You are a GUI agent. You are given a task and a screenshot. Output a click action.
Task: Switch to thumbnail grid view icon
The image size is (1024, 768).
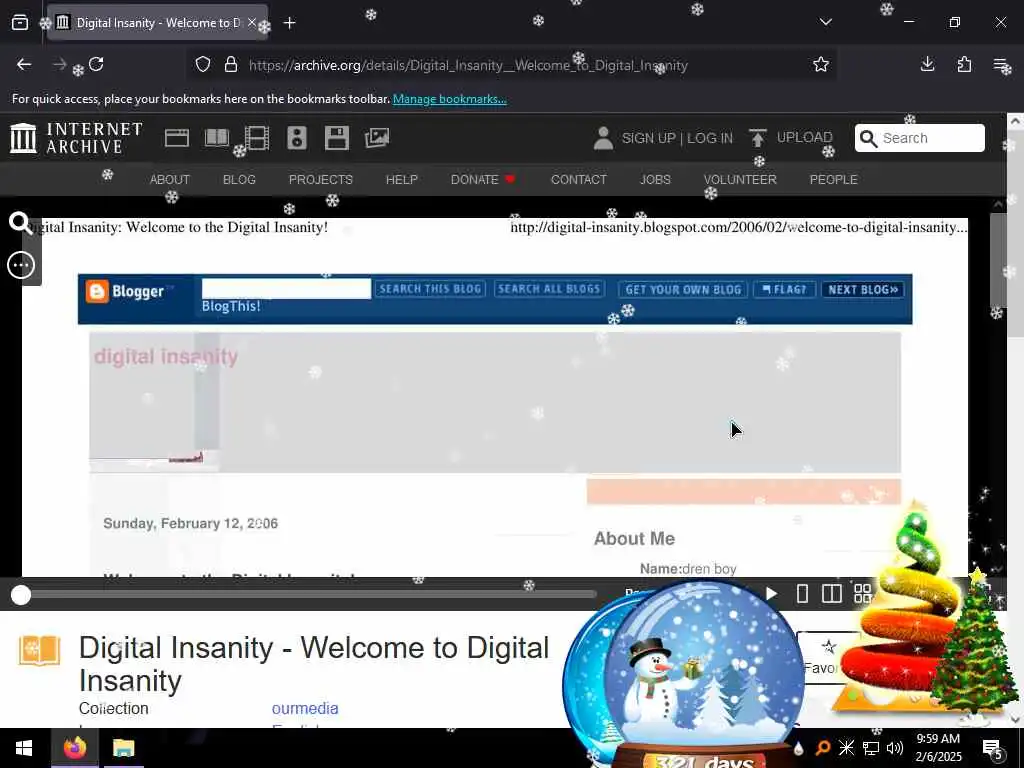click(x=863, y=594)
